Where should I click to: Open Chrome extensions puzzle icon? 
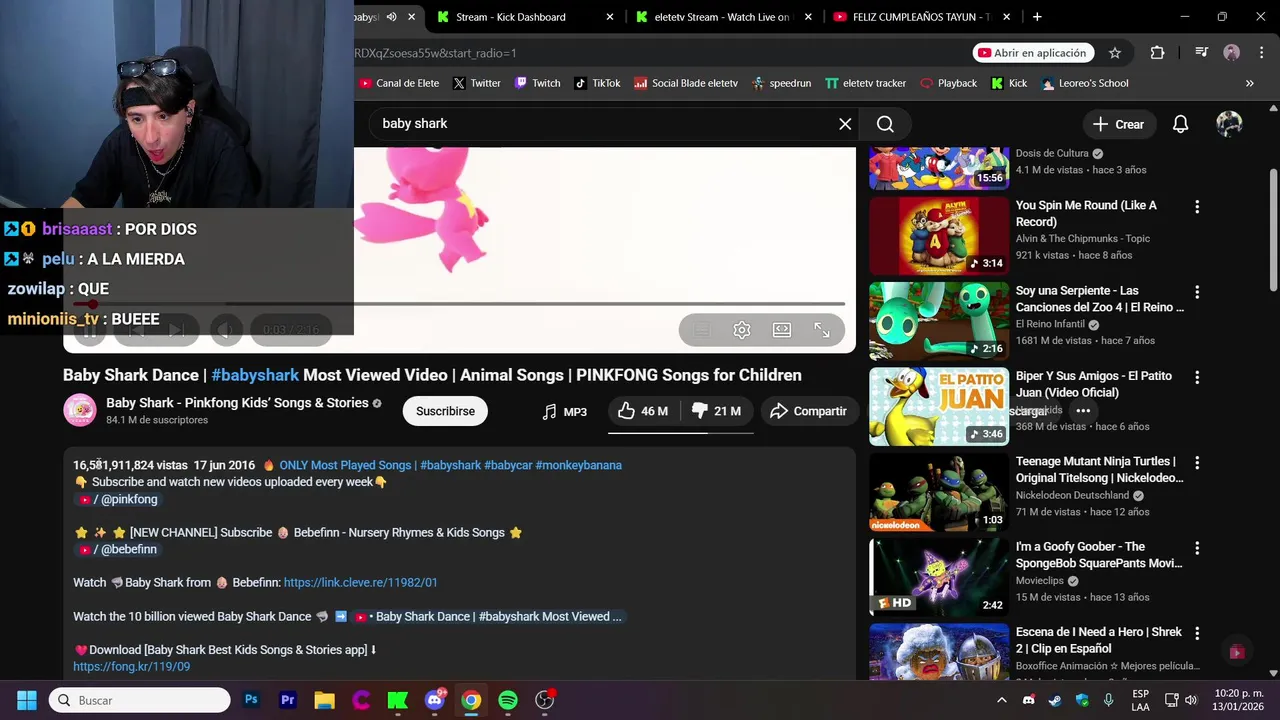[1157, 53]
